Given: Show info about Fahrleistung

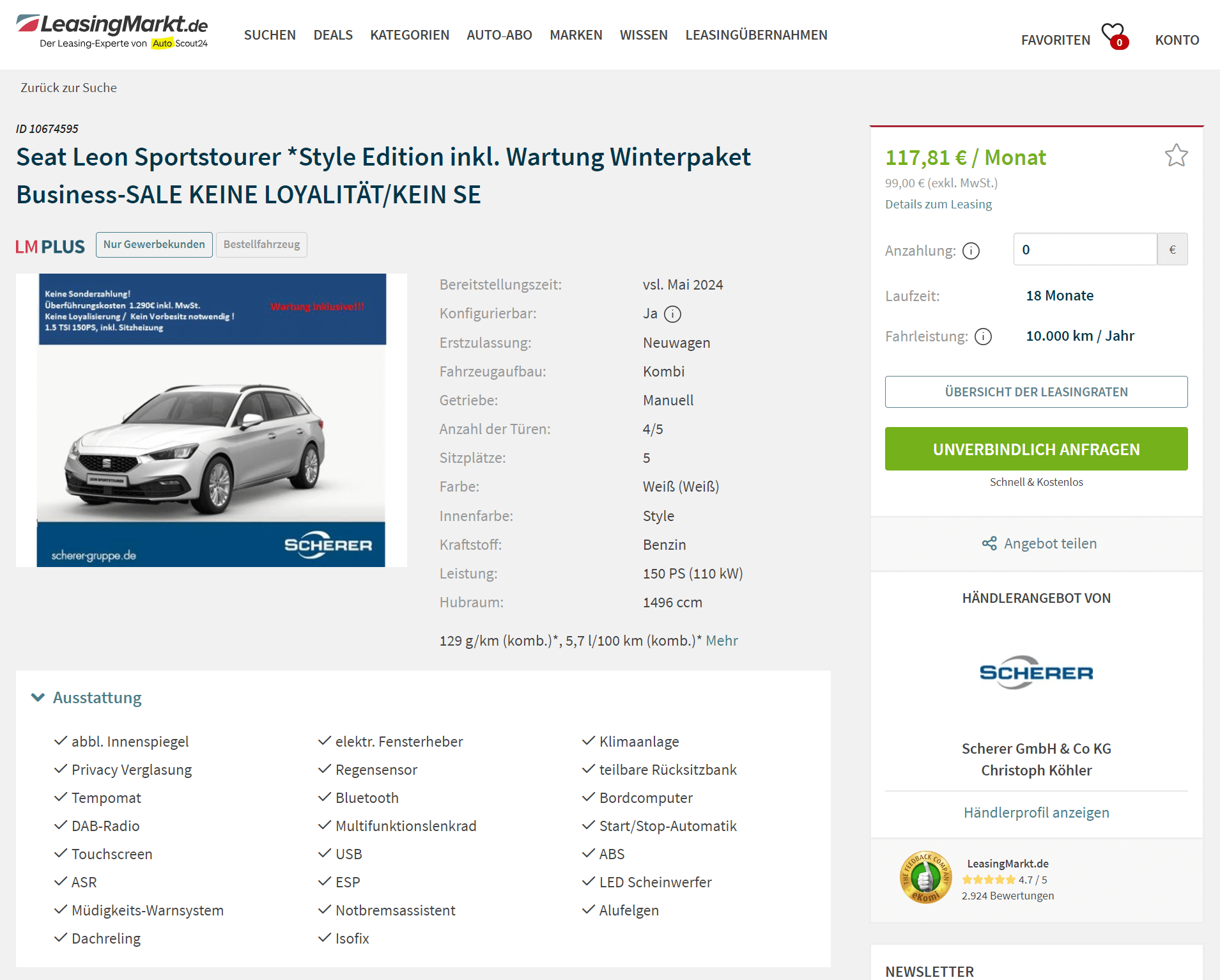Looking at the screenshot, I should tap(983, 336).
